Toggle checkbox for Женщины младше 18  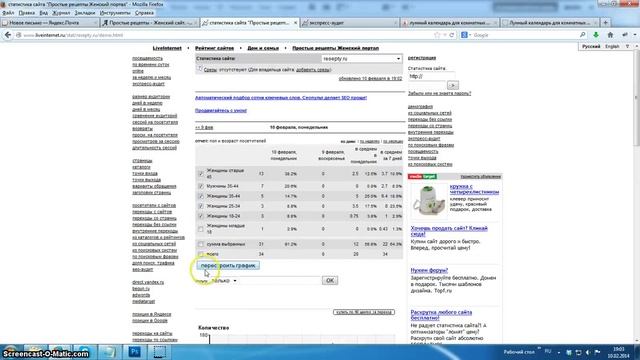pyautogui.click(x=200, y=229)
